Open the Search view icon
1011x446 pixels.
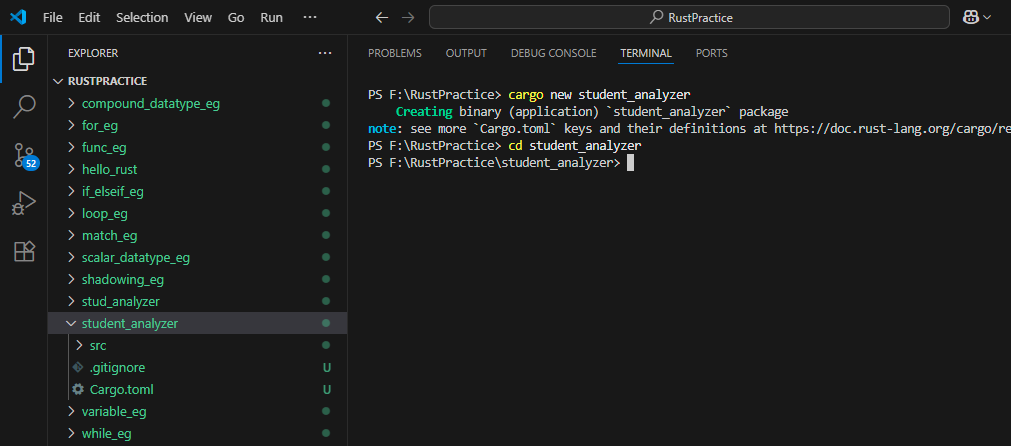24,107
